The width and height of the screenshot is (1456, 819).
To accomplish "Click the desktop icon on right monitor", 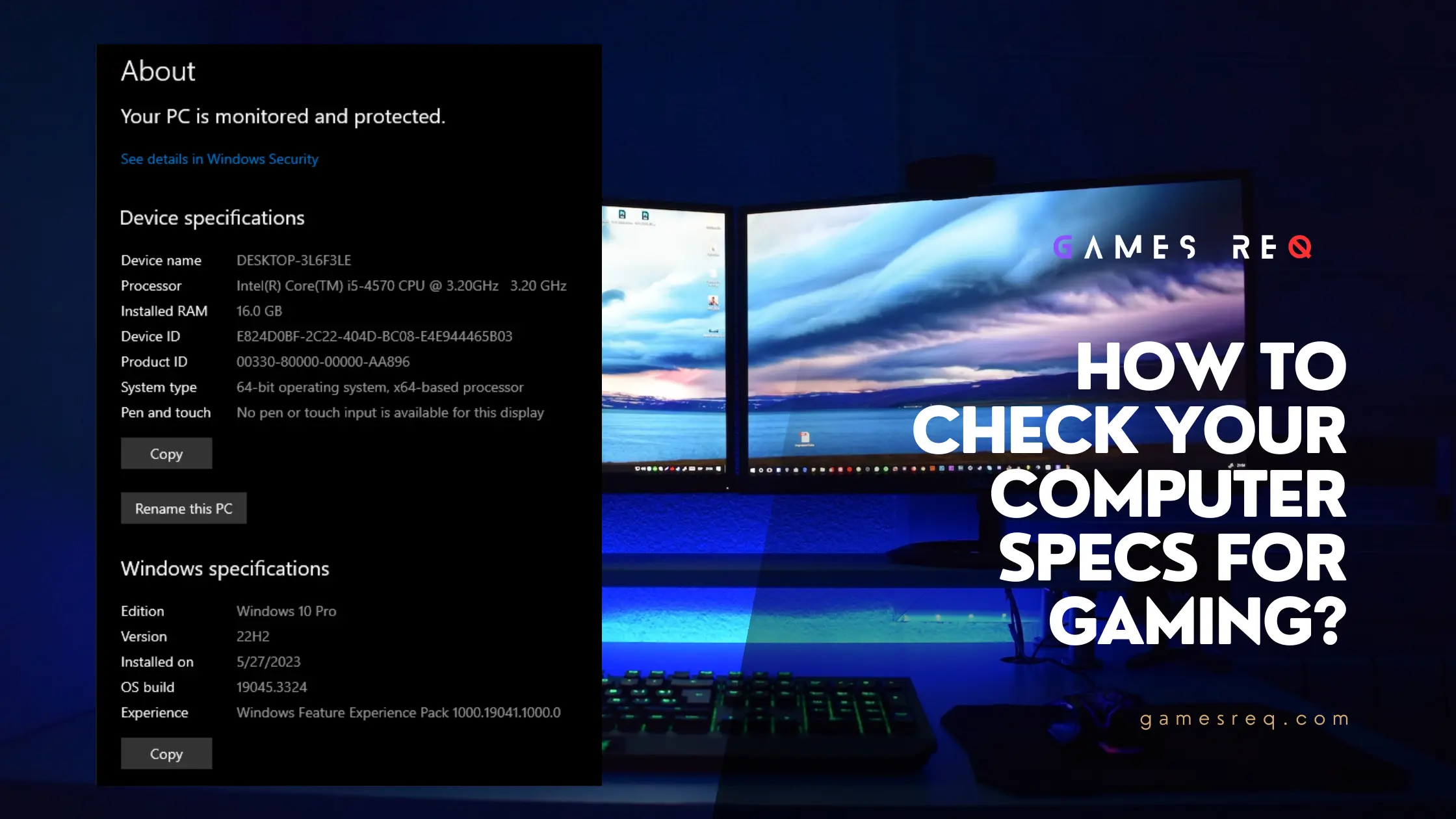I will click(x=805, y=438).
